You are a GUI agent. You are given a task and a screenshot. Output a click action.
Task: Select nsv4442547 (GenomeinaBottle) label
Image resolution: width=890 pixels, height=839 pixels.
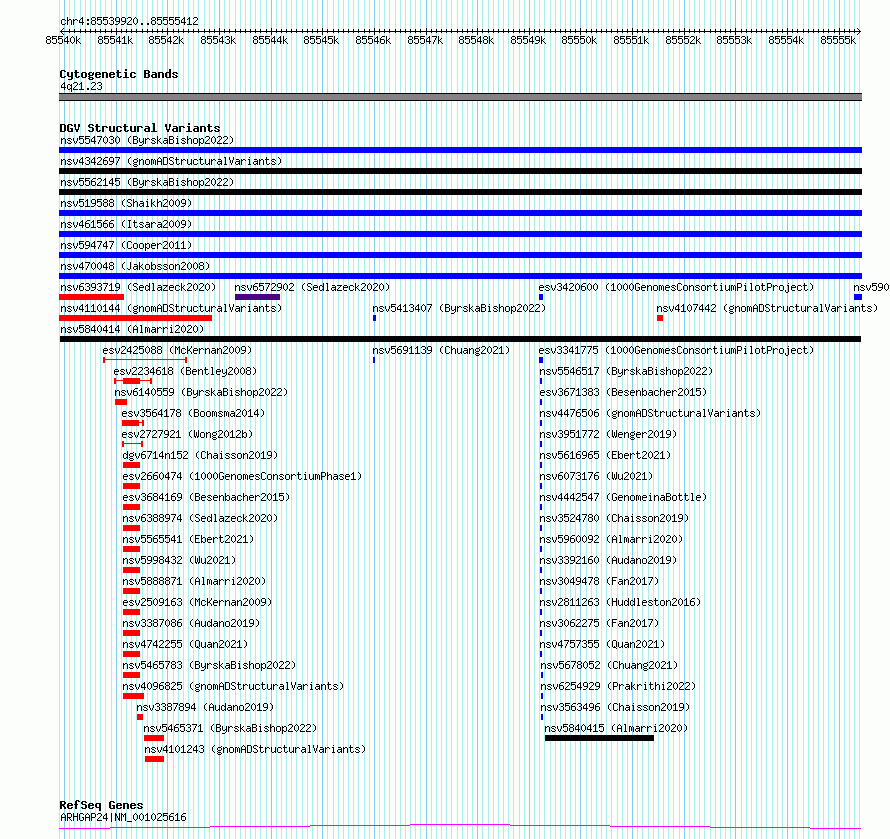point(623,497)
